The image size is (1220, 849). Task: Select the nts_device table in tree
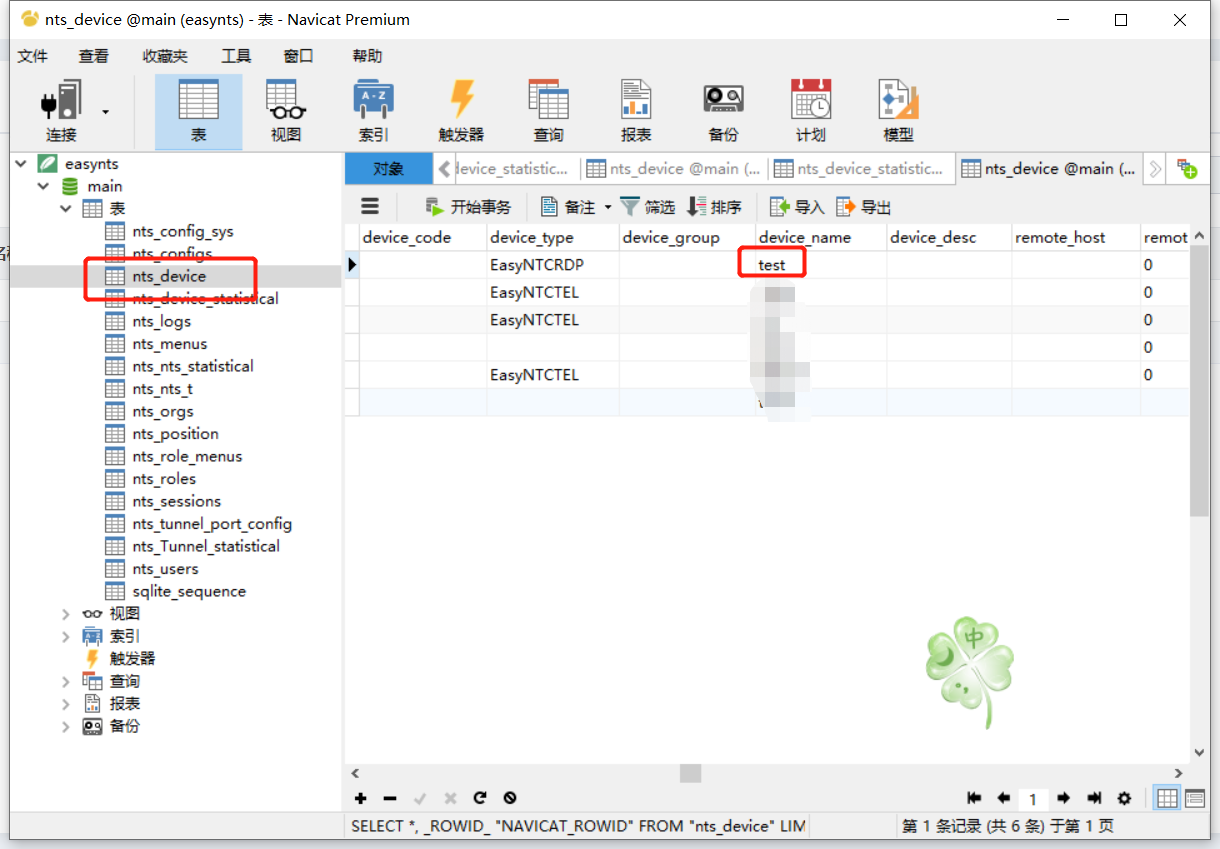pos(169,276)
